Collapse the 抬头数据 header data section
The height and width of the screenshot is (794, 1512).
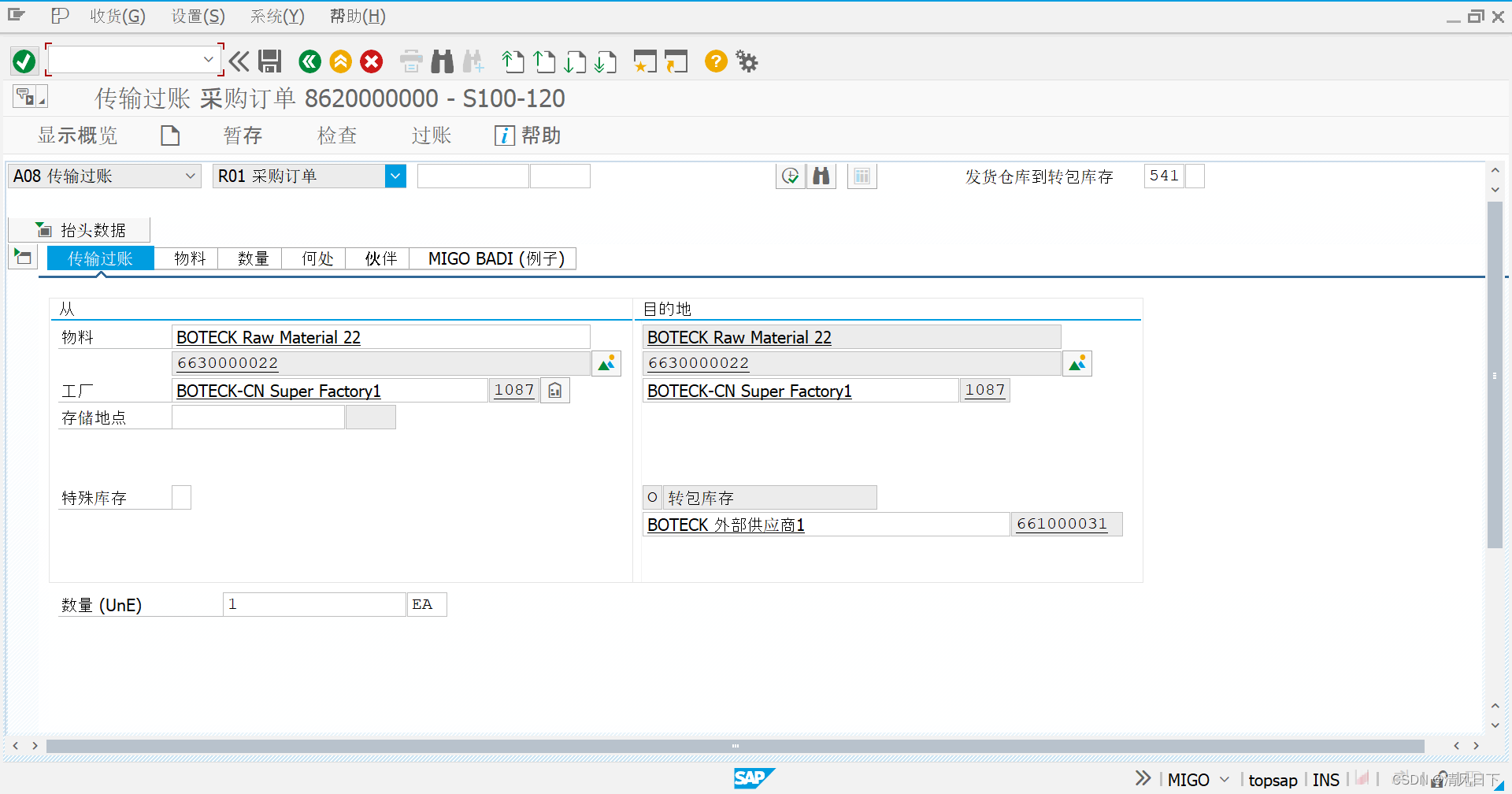click(80, 230)
